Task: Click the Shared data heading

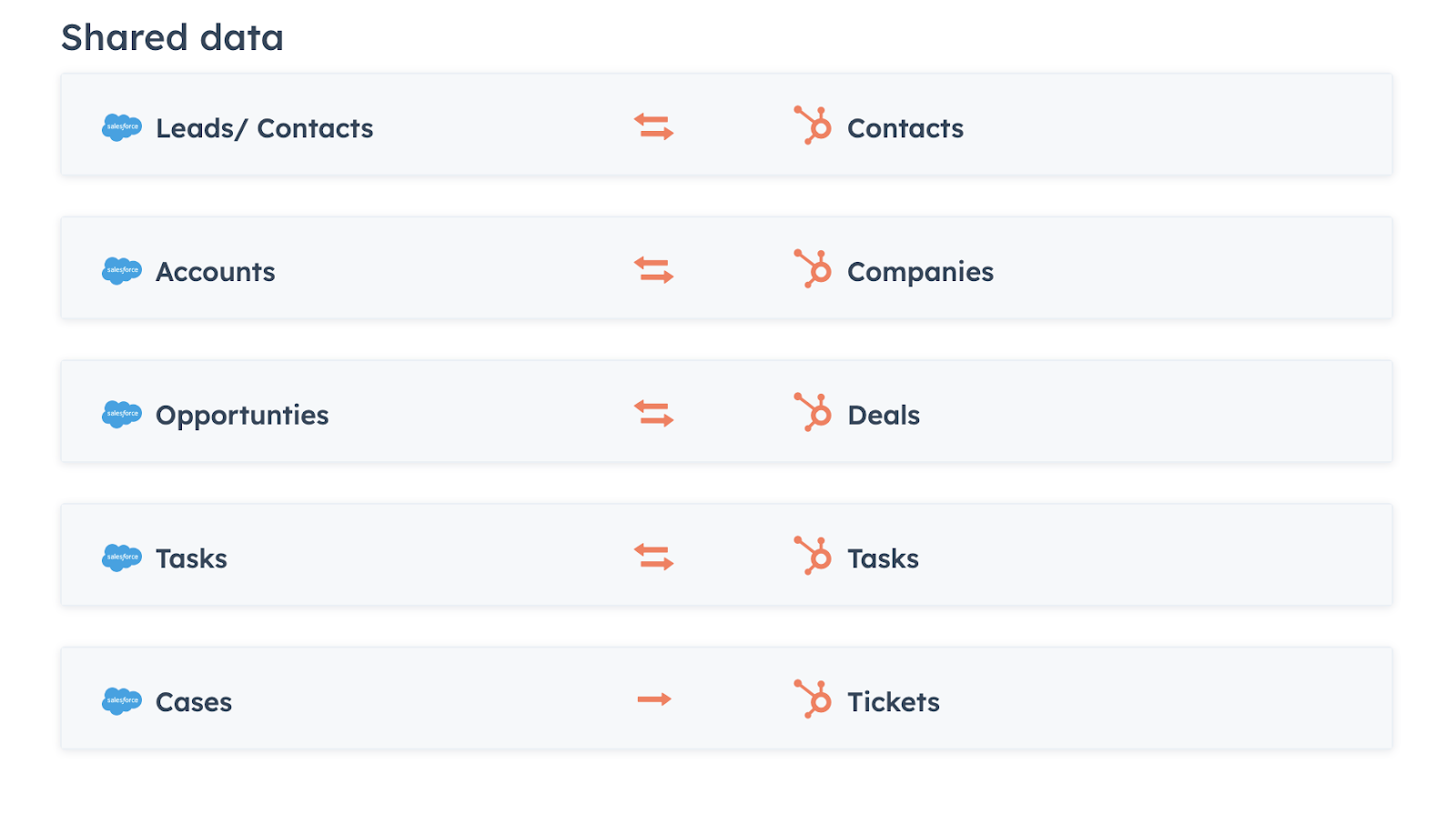Action: (172, 37)
